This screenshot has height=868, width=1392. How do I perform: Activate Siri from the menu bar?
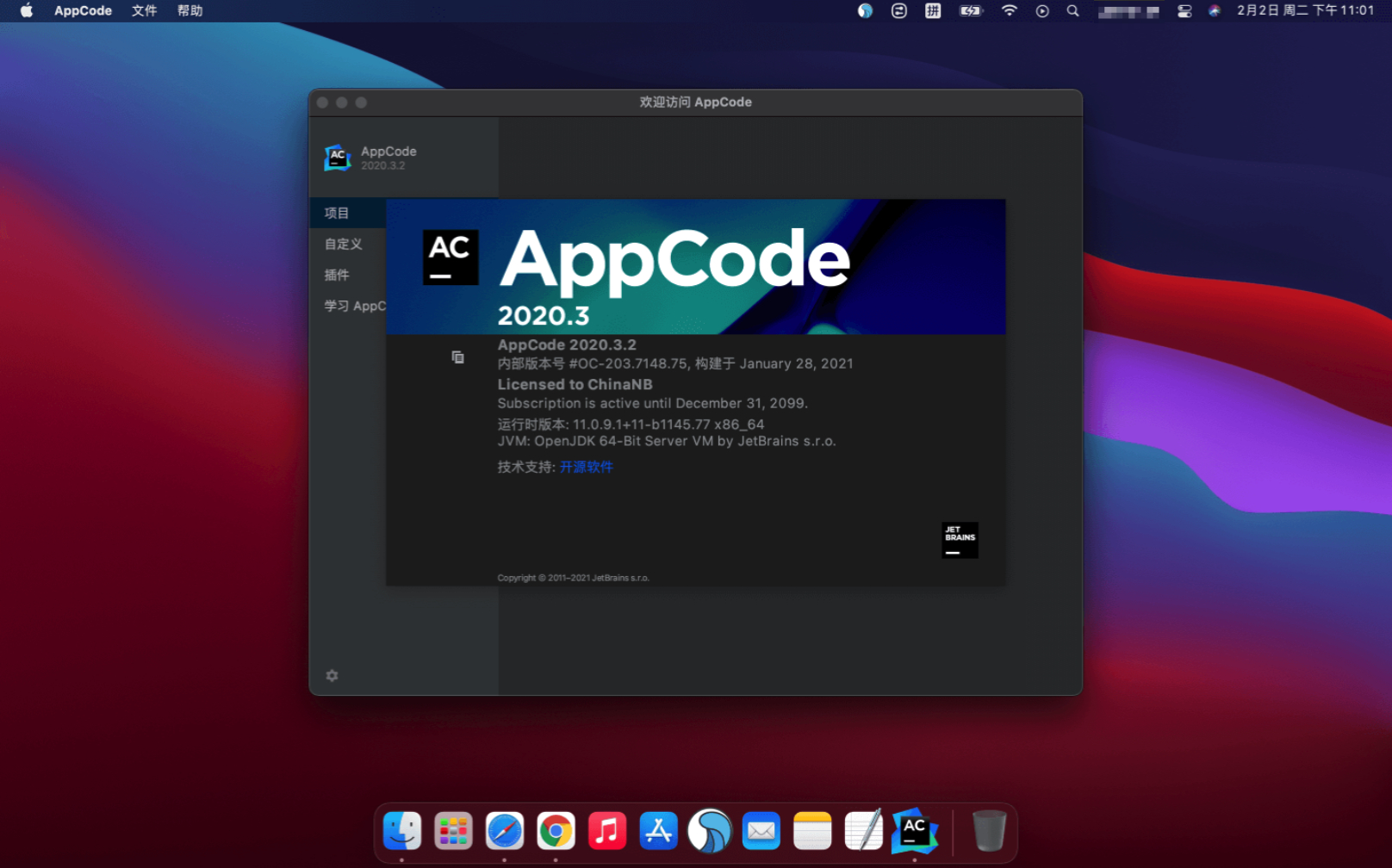(1214, 10)
